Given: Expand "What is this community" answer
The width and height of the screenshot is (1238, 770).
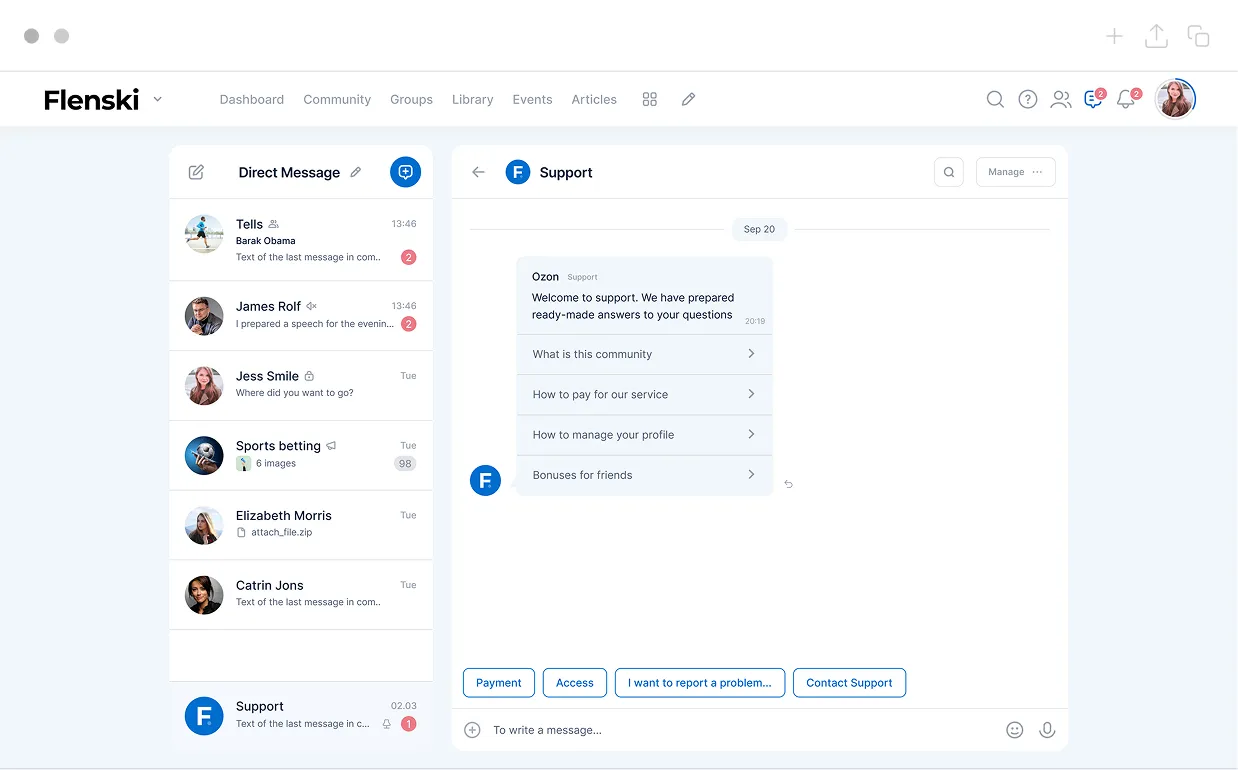Looking at the screenshot, I should tap(644, 354).
